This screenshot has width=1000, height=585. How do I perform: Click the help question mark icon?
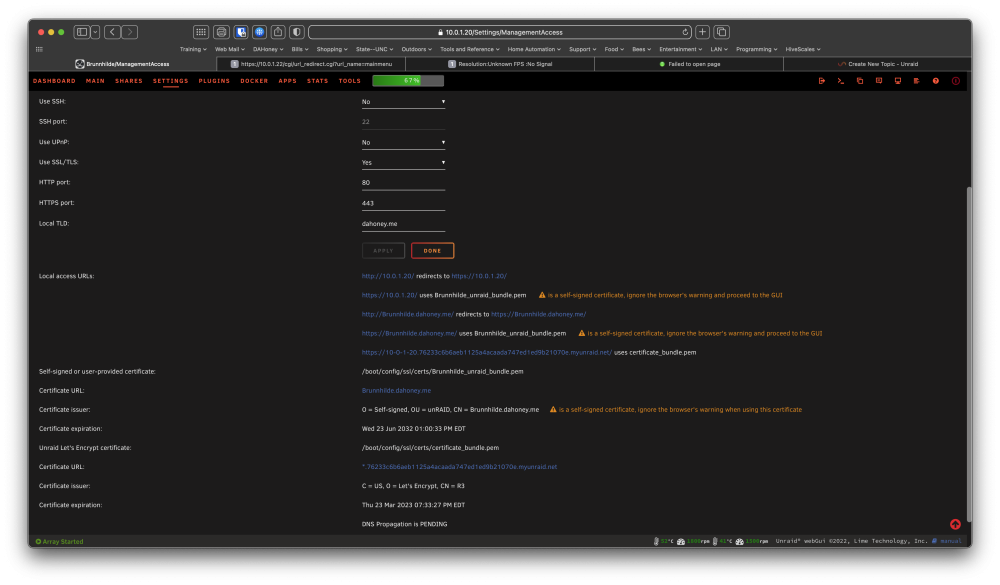[x=936, y=81]
